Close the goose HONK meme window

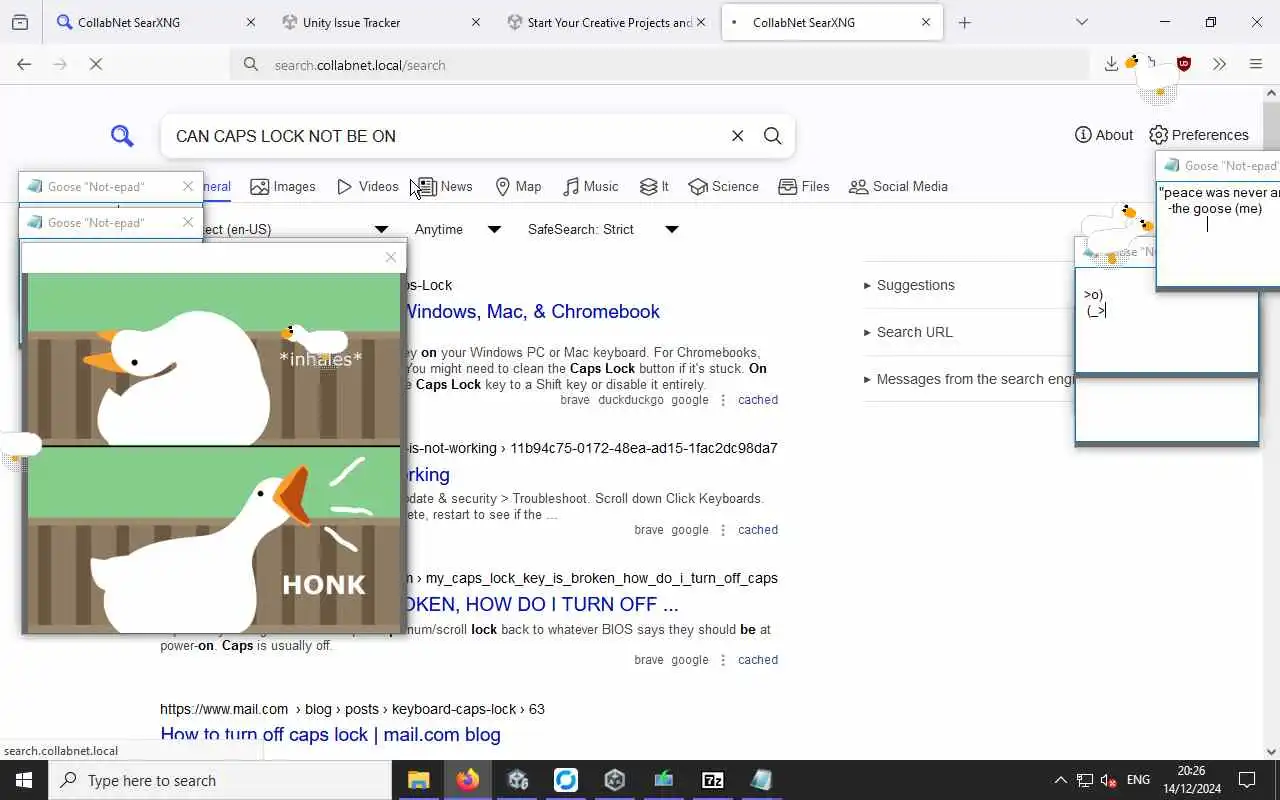point(390,257)
